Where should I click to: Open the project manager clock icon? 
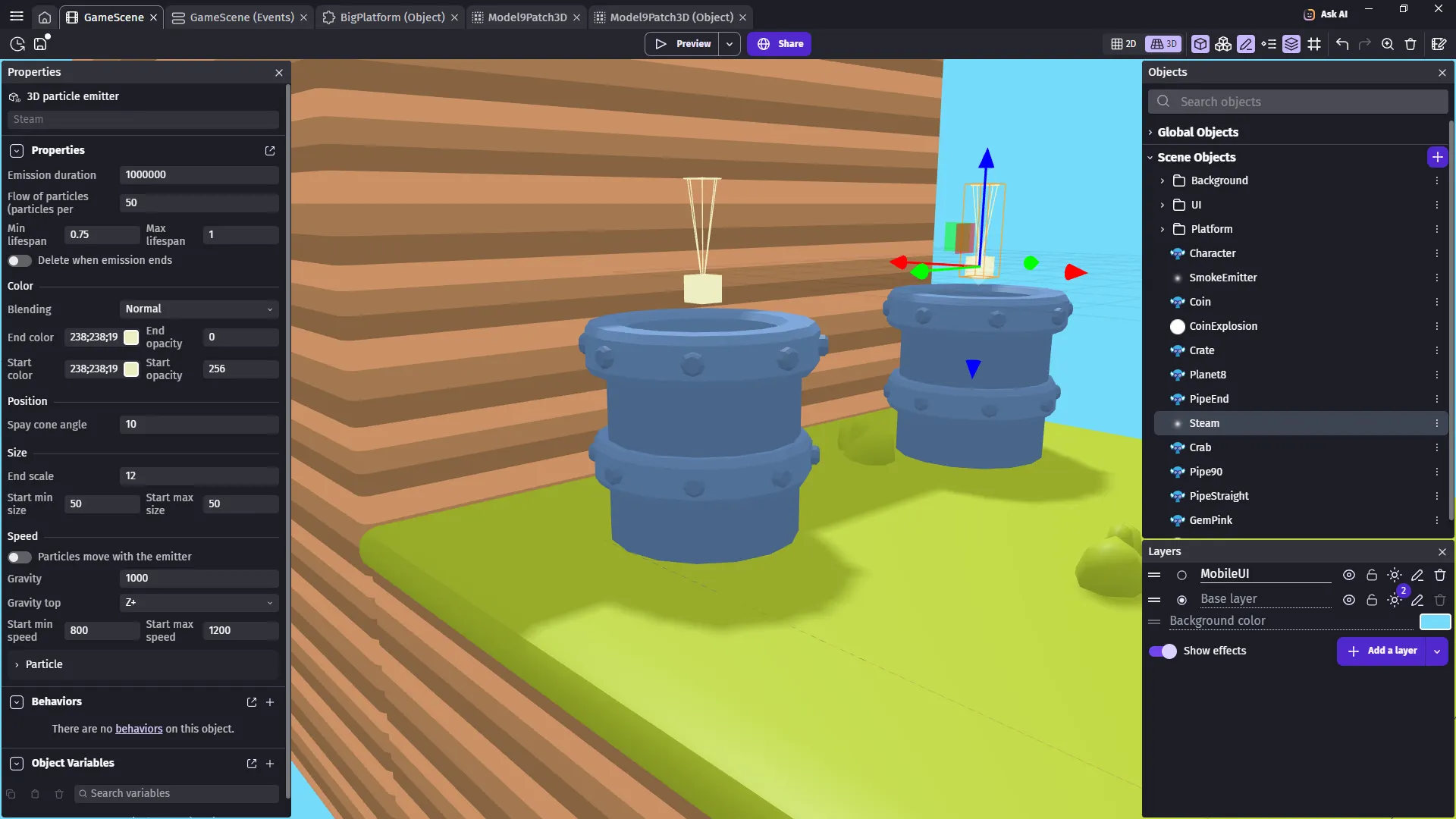coord(17,44)
